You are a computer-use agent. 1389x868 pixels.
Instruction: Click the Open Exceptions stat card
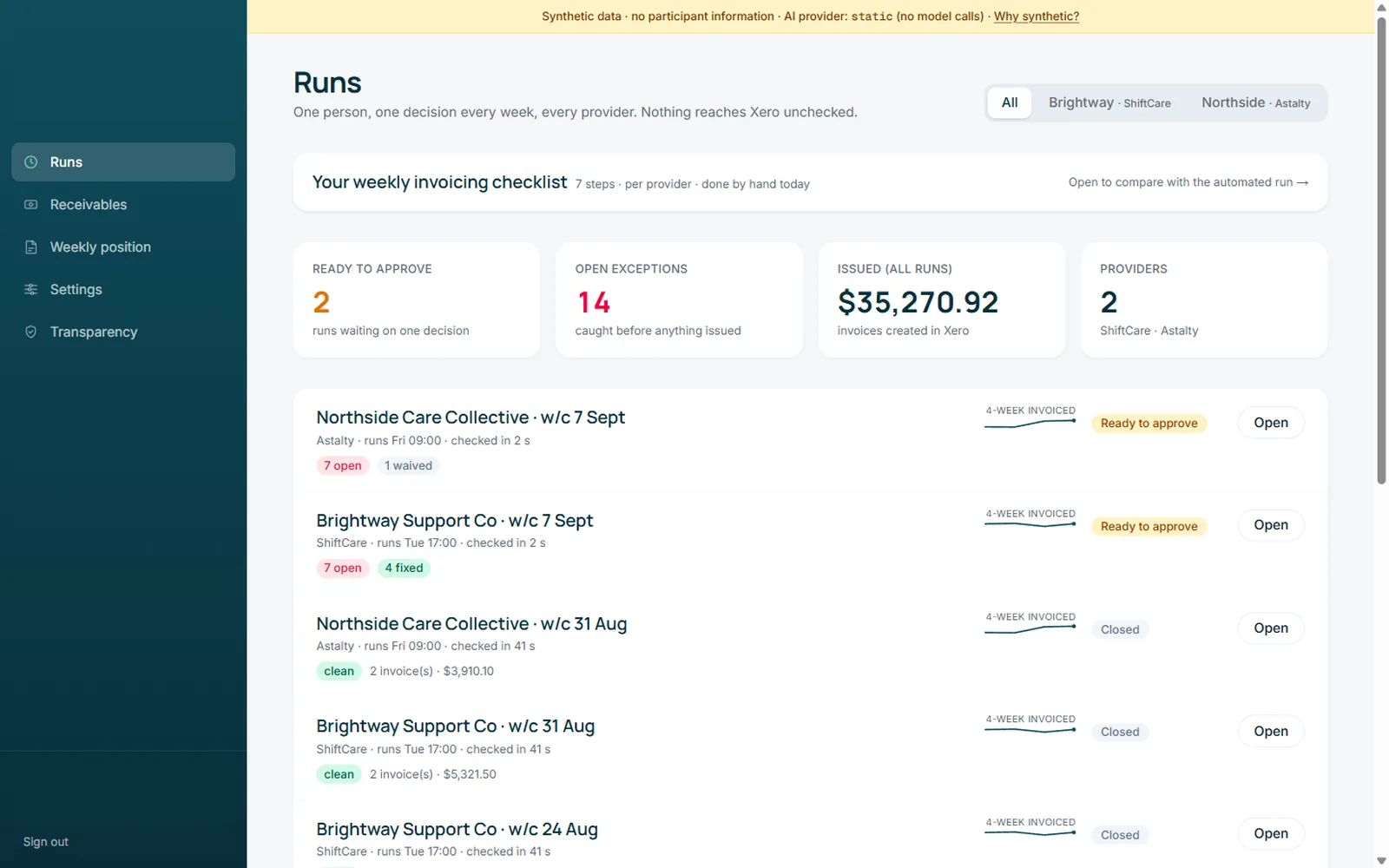(x=679, y=299)
